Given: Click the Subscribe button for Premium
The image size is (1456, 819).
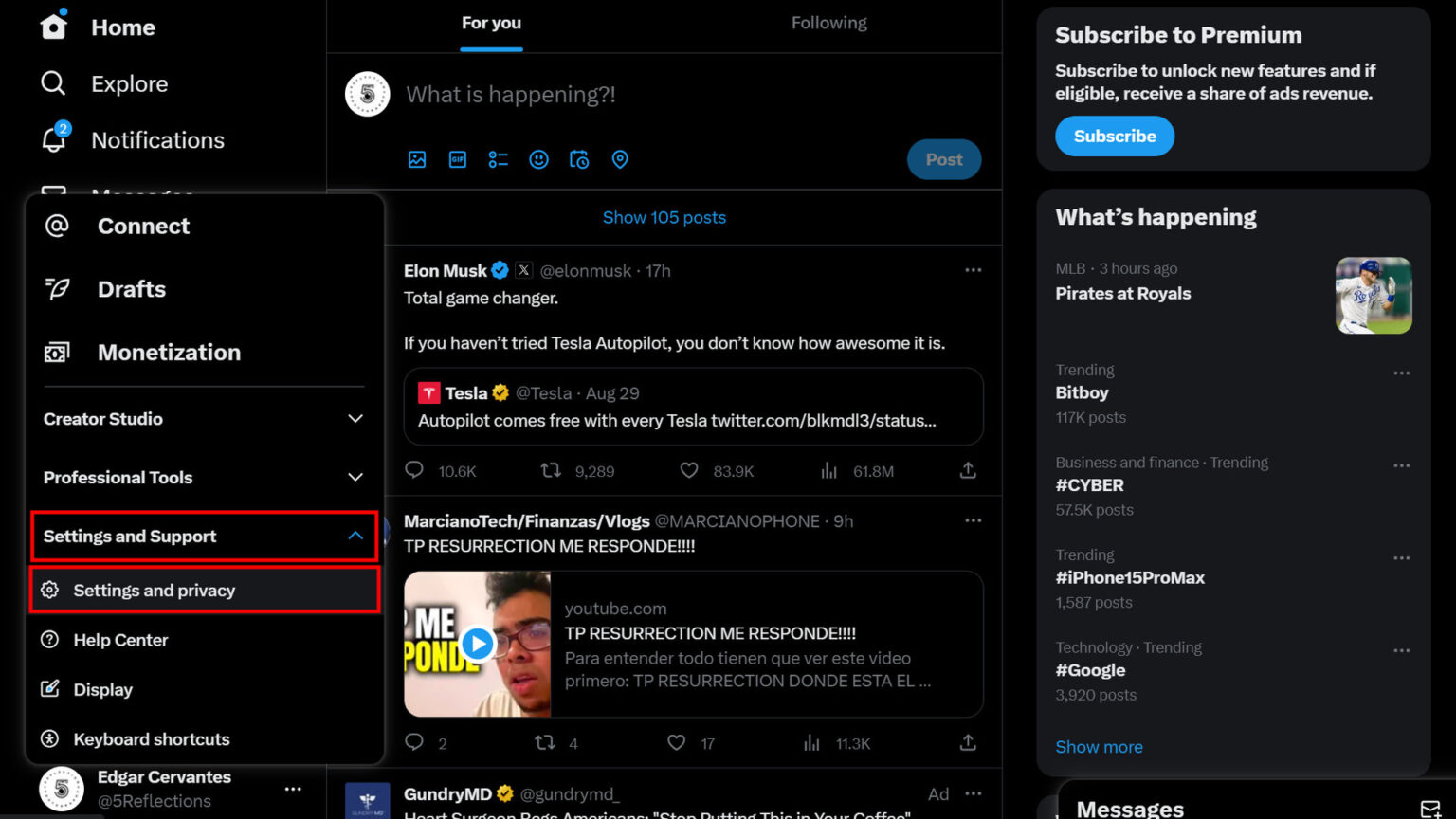Looking at the screenshot, I should (x=1114, y=136).
